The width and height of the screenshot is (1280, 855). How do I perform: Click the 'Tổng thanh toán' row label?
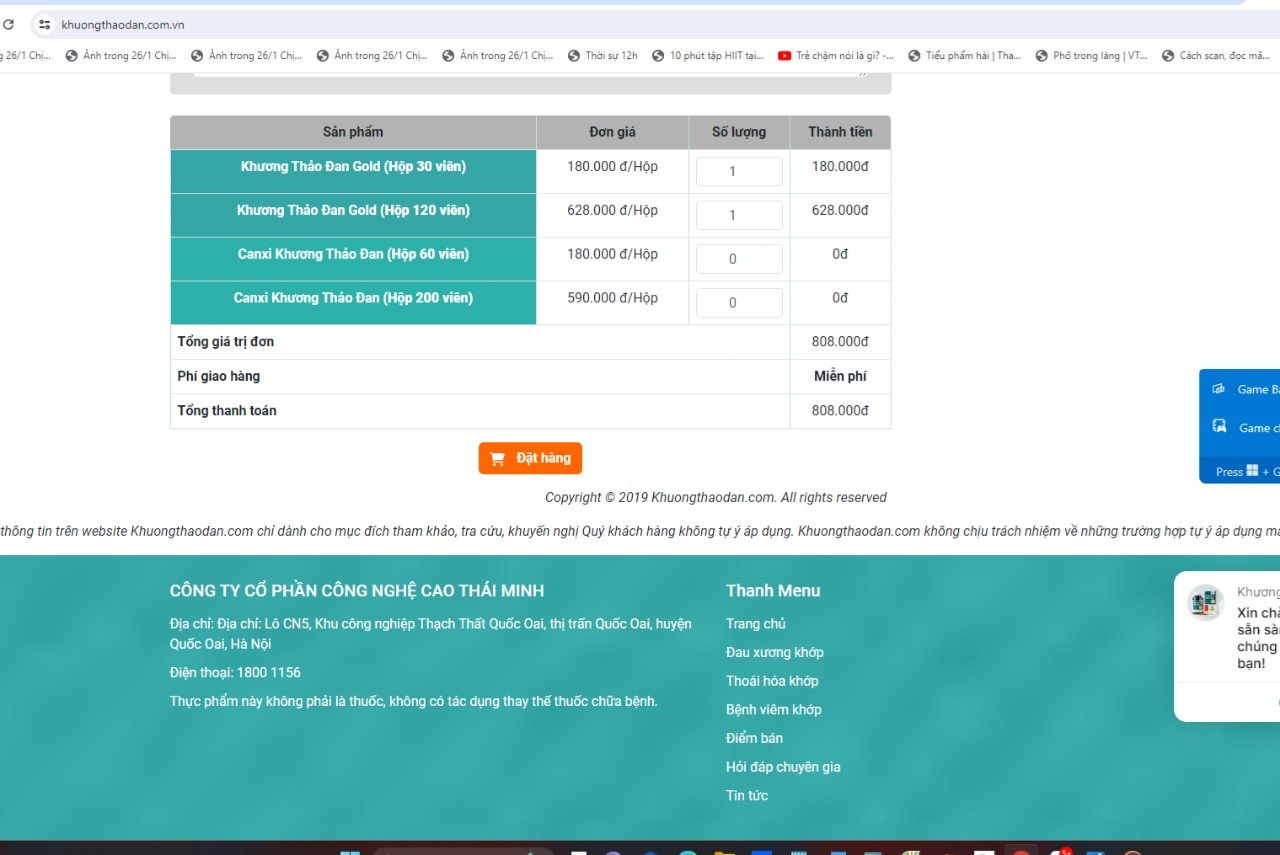point(227,411)
